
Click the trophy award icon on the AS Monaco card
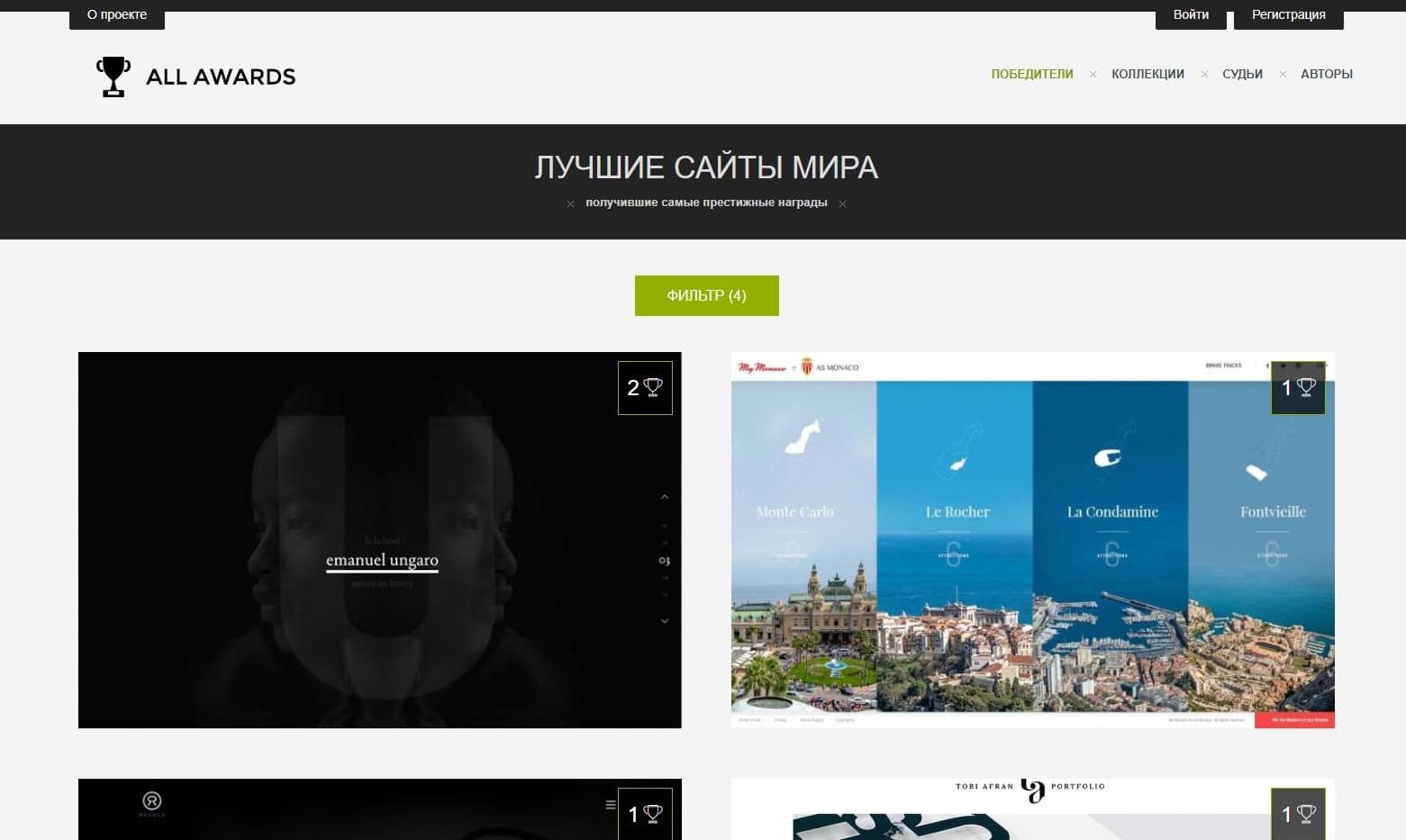[x=1297, y=387]
